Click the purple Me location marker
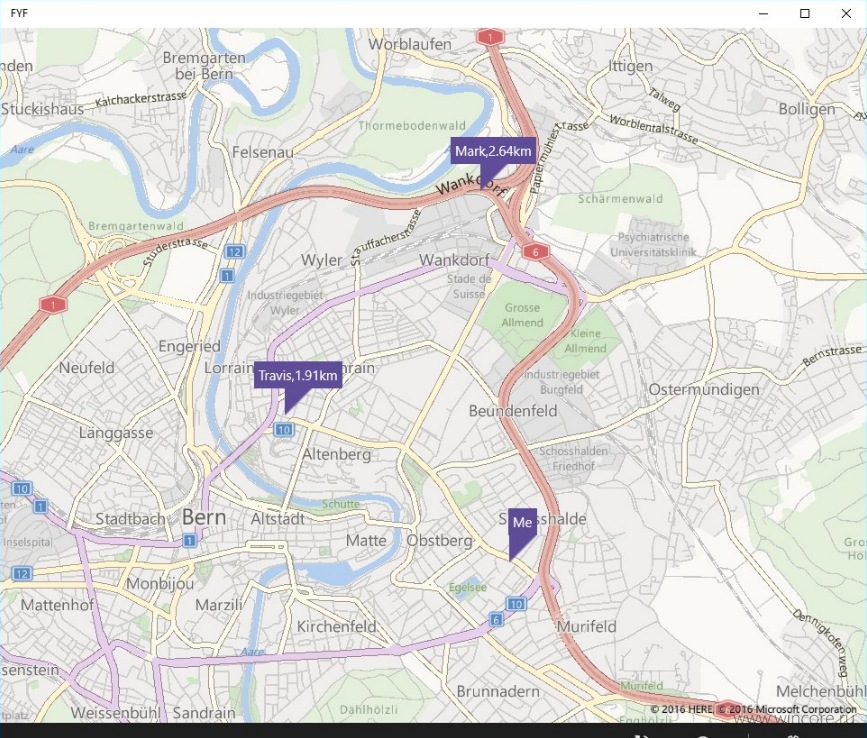Viewport: 867px width, 738px height. pos(523,523)
